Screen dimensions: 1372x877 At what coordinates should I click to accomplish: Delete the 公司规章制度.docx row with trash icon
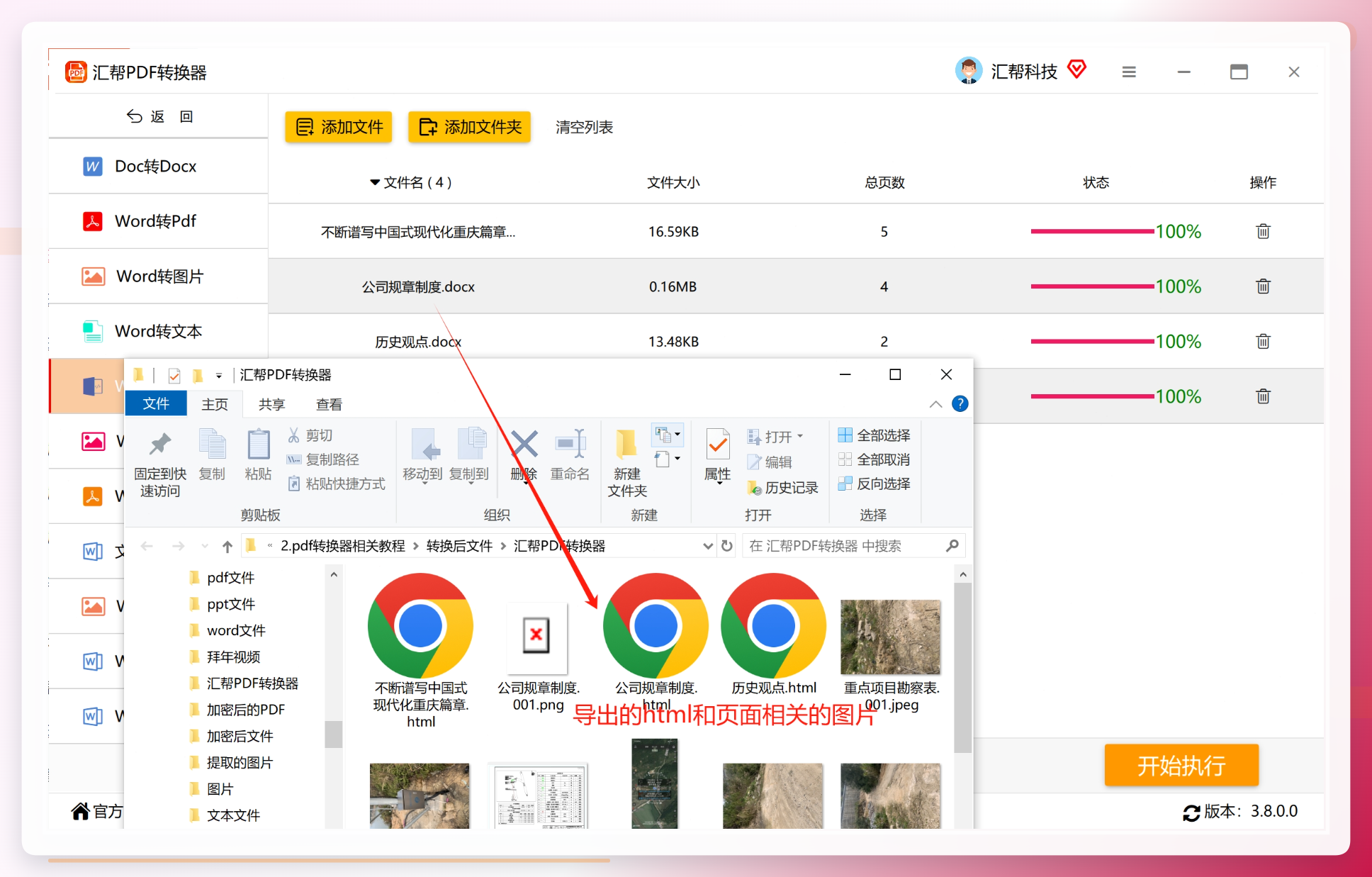tap(1263, 286)
